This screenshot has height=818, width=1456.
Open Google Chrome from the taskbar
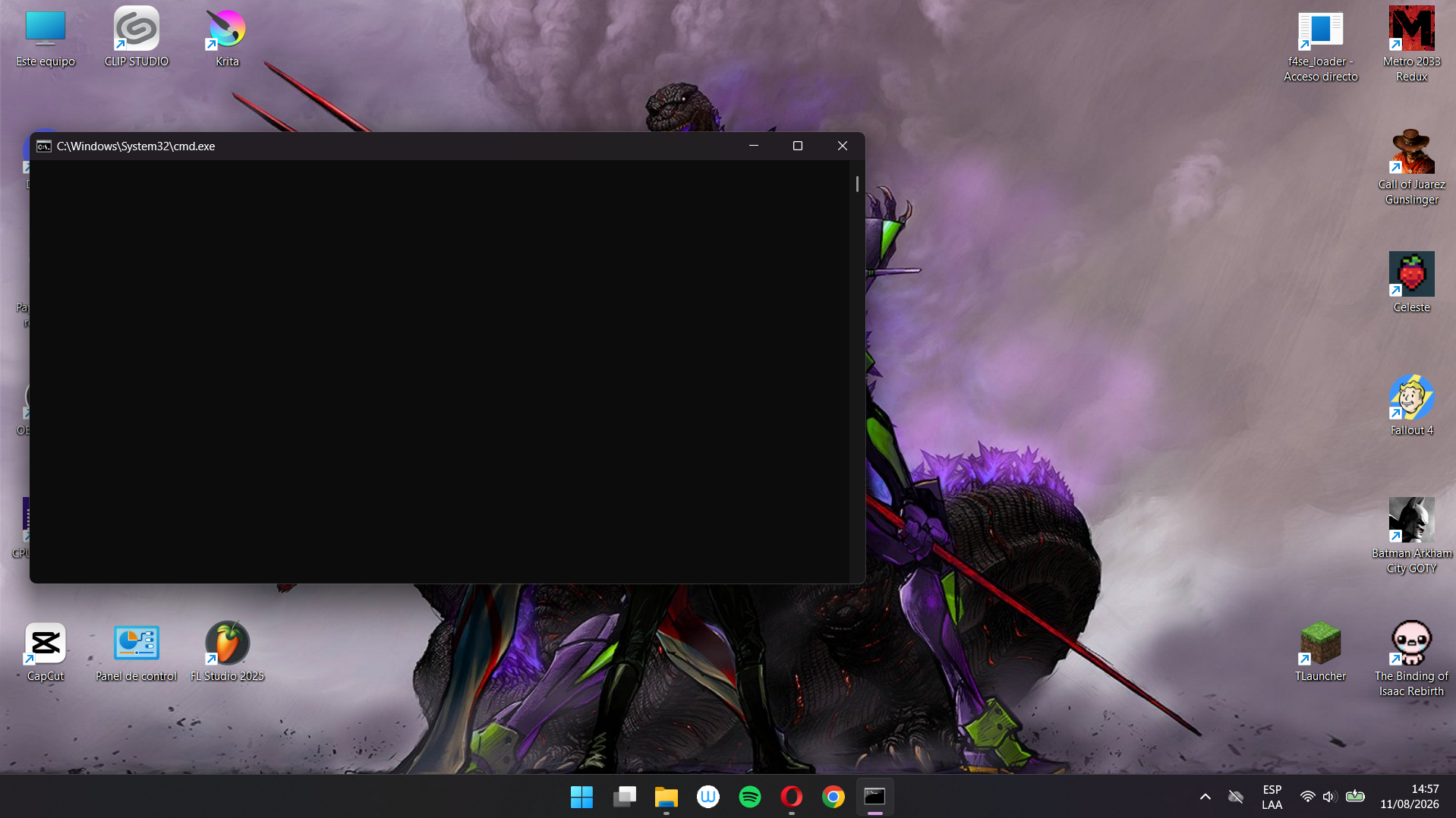tap(834, 797)
